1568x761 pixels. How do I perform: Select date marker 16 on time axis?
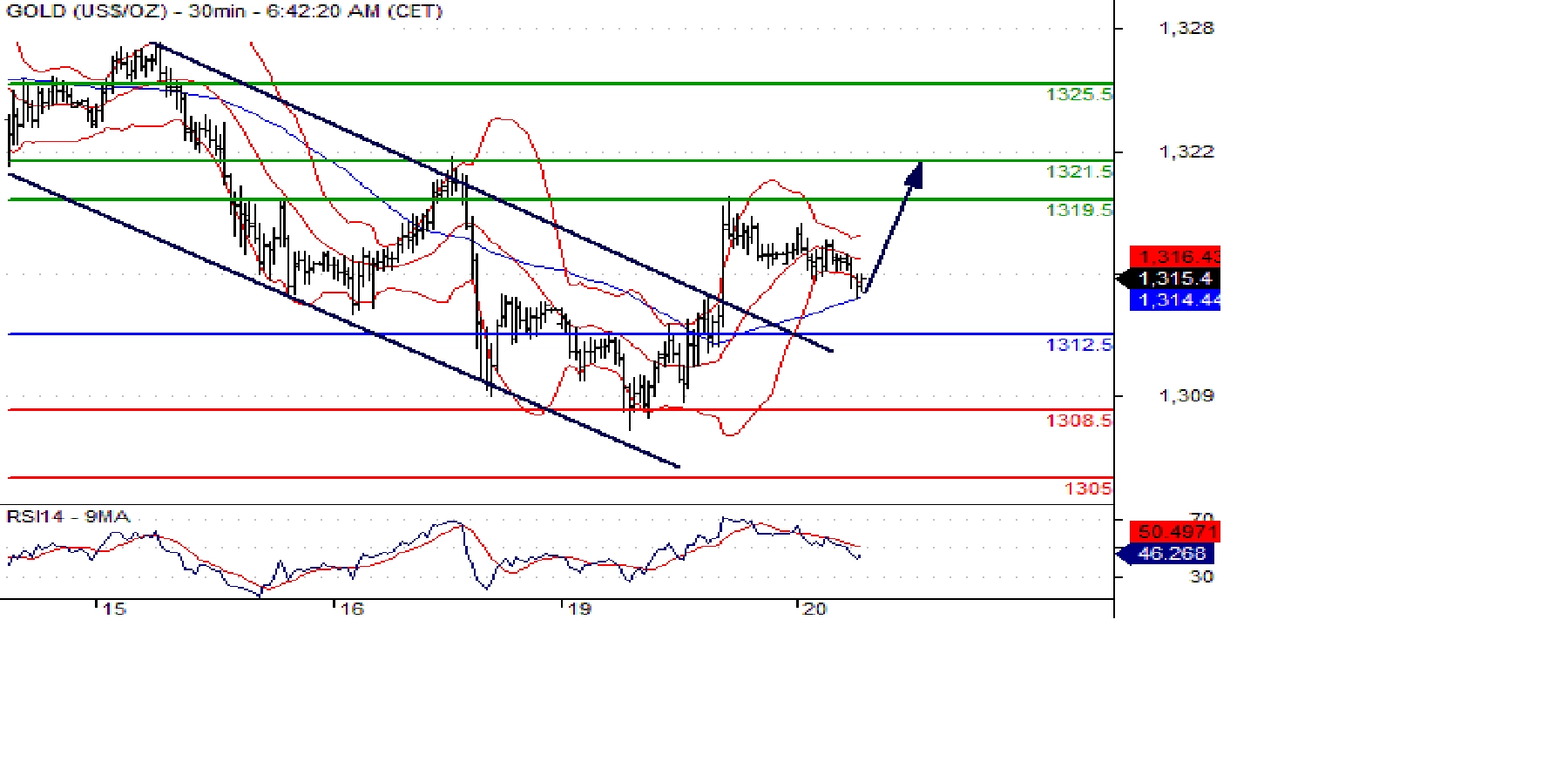(x=351, y=609)
